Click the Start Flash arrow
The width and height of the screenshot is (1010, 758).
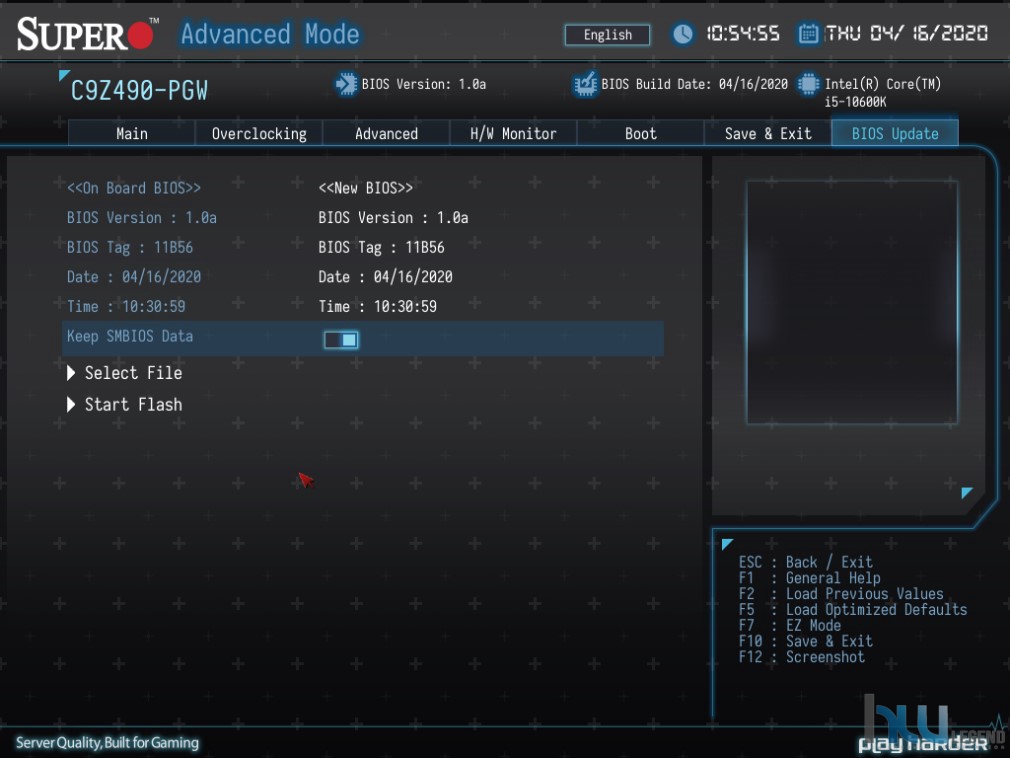(x=71, y=404)
